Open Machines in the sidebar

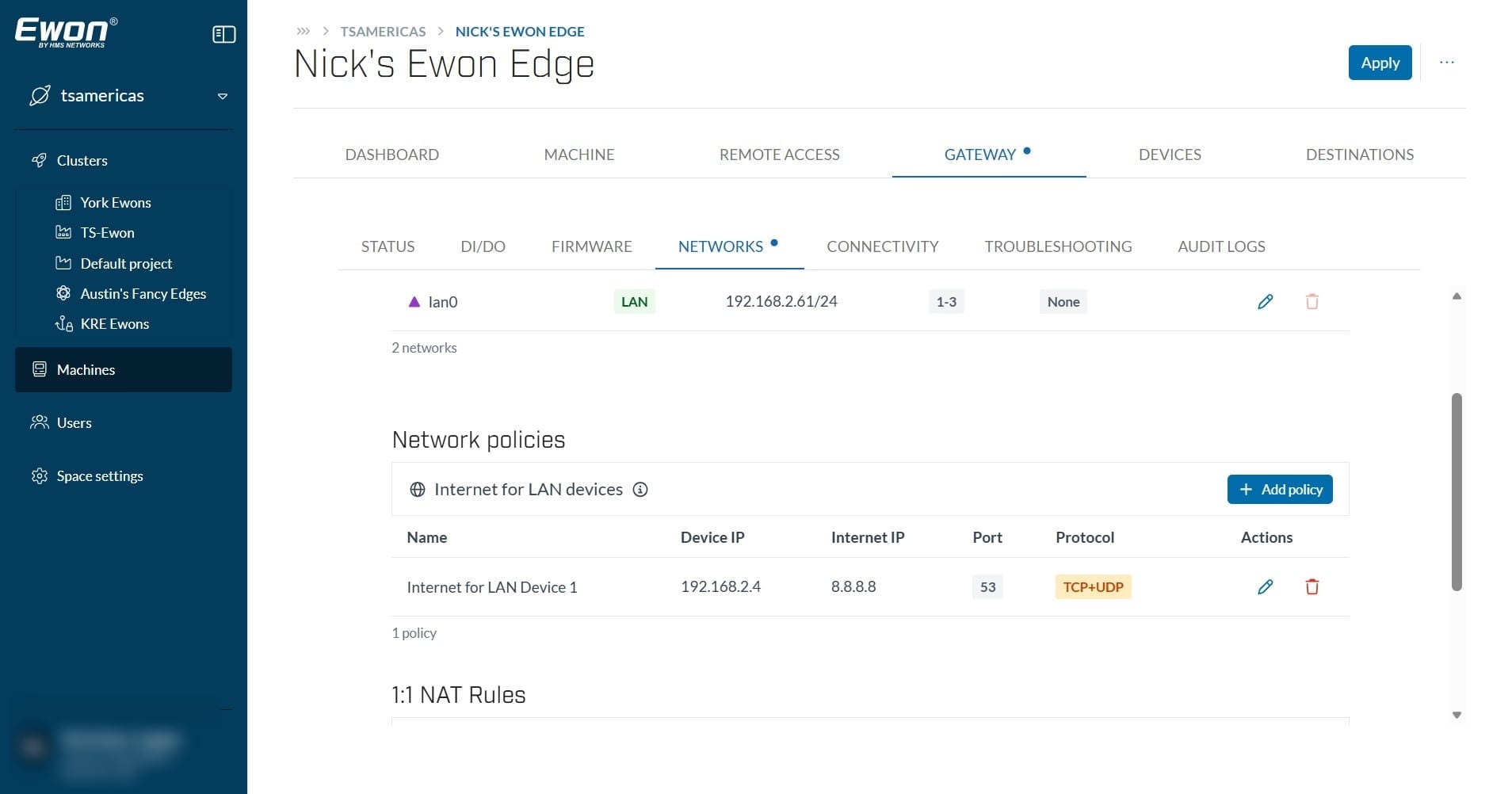(x=124, y=369)
